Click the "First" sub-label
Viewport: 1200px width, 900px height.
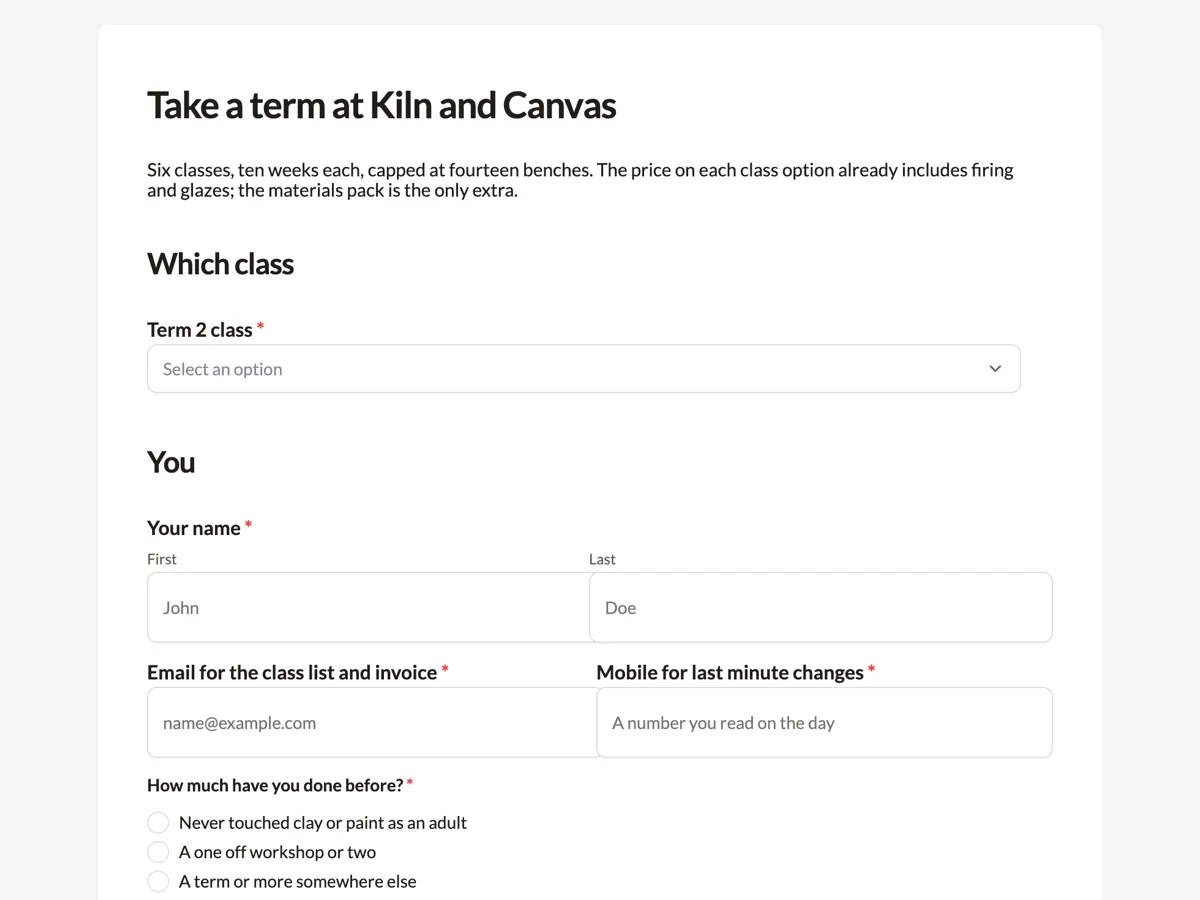tap(161, 559)
